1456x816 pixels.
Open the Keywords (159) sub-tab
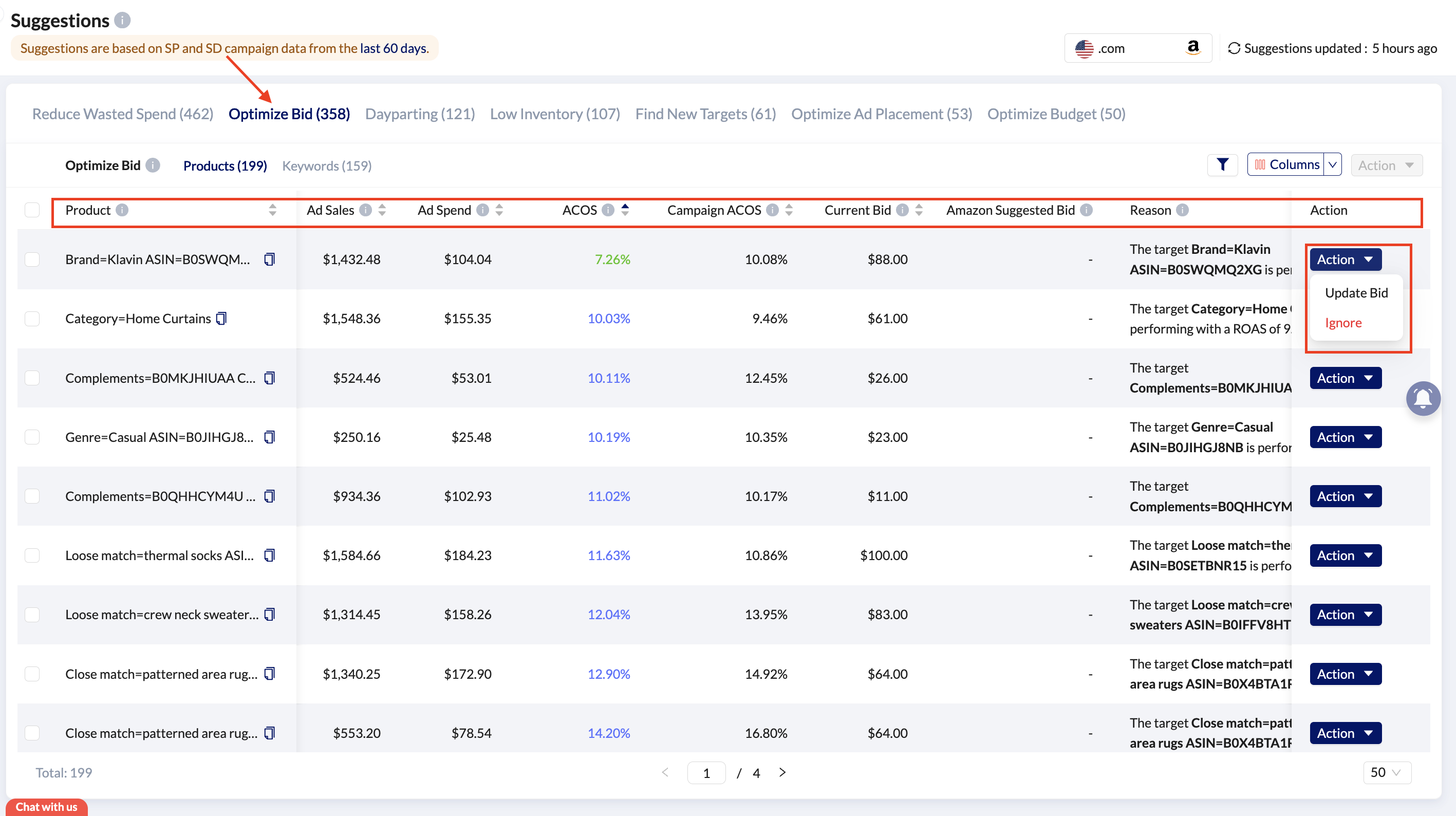pos(327,165)
